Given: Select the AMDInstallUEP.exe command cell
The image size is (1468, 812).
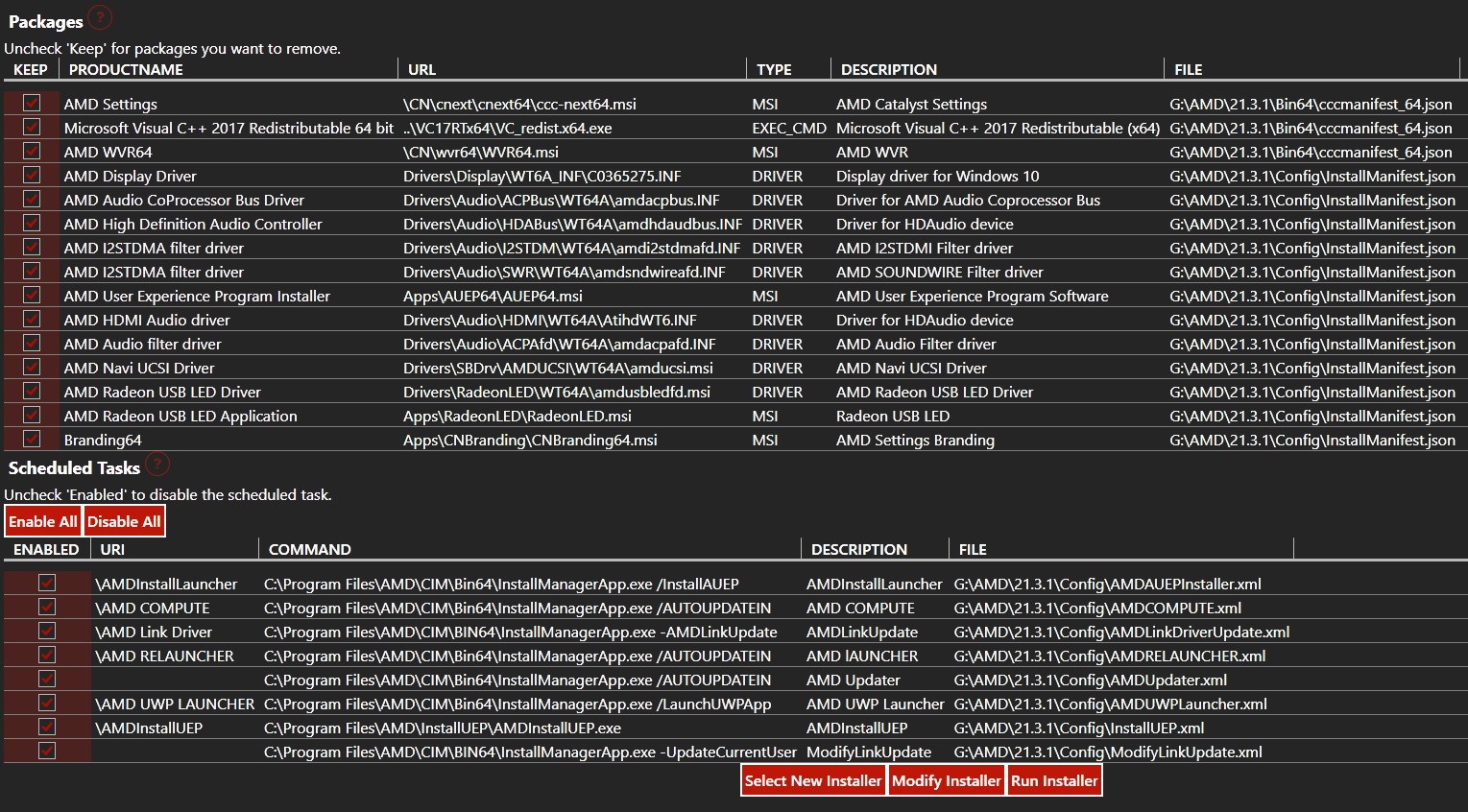Looking at the screenshot, I should tap(443, 728).
